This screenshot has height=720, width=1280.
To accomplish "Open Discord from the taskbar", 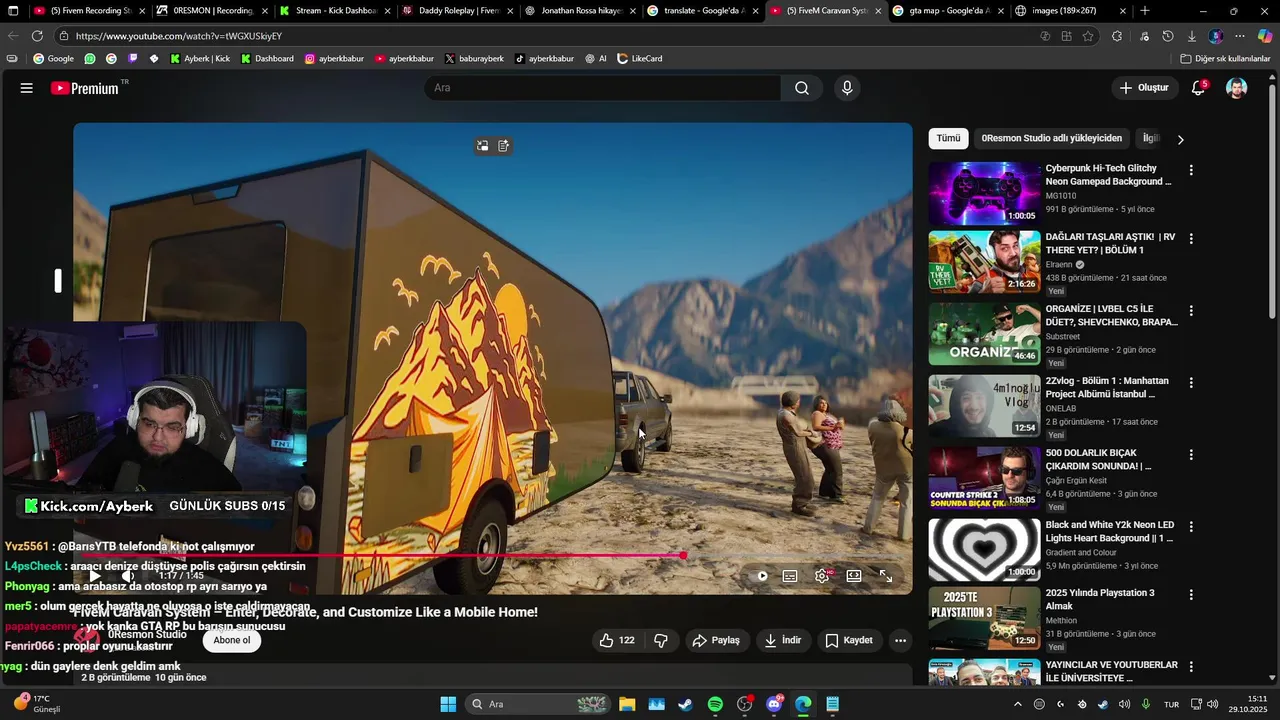I will point(774,704).
